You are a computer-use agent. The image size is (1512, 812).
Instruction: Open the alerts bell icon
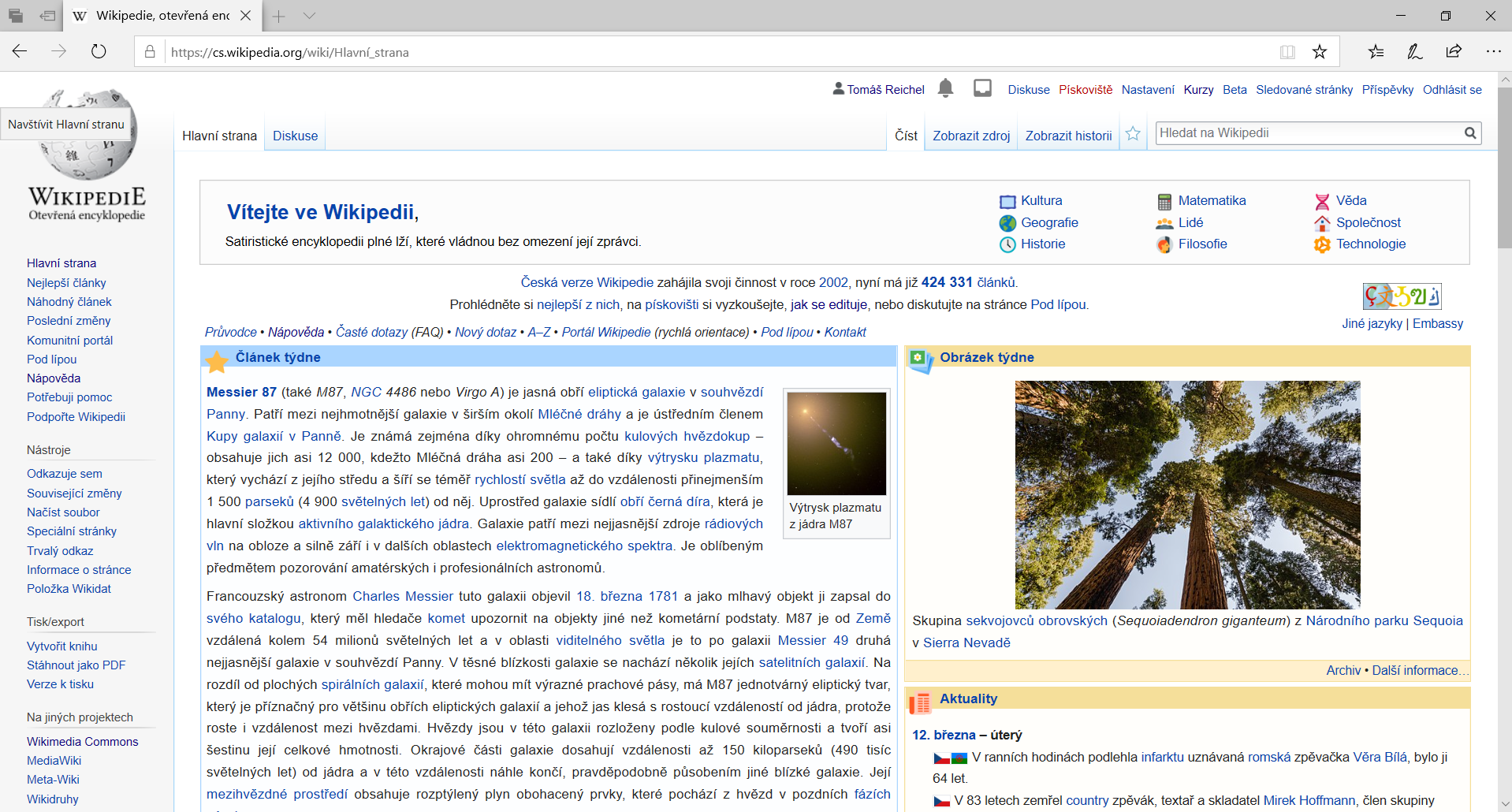pyautogui.click(x=946, y=88)
